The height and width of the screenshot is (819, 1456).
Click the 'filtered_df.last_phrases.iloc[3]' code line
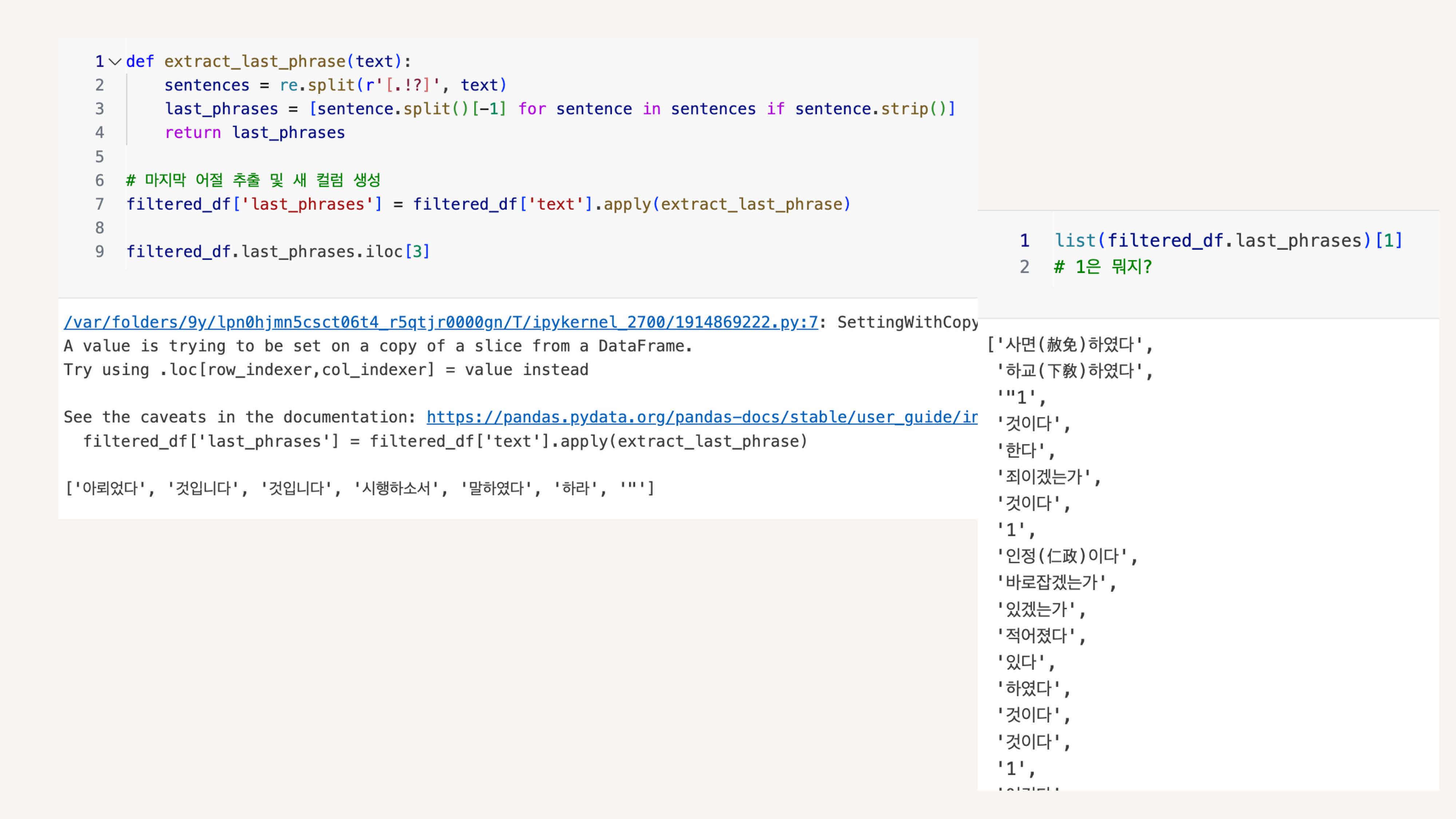(277, 252)
